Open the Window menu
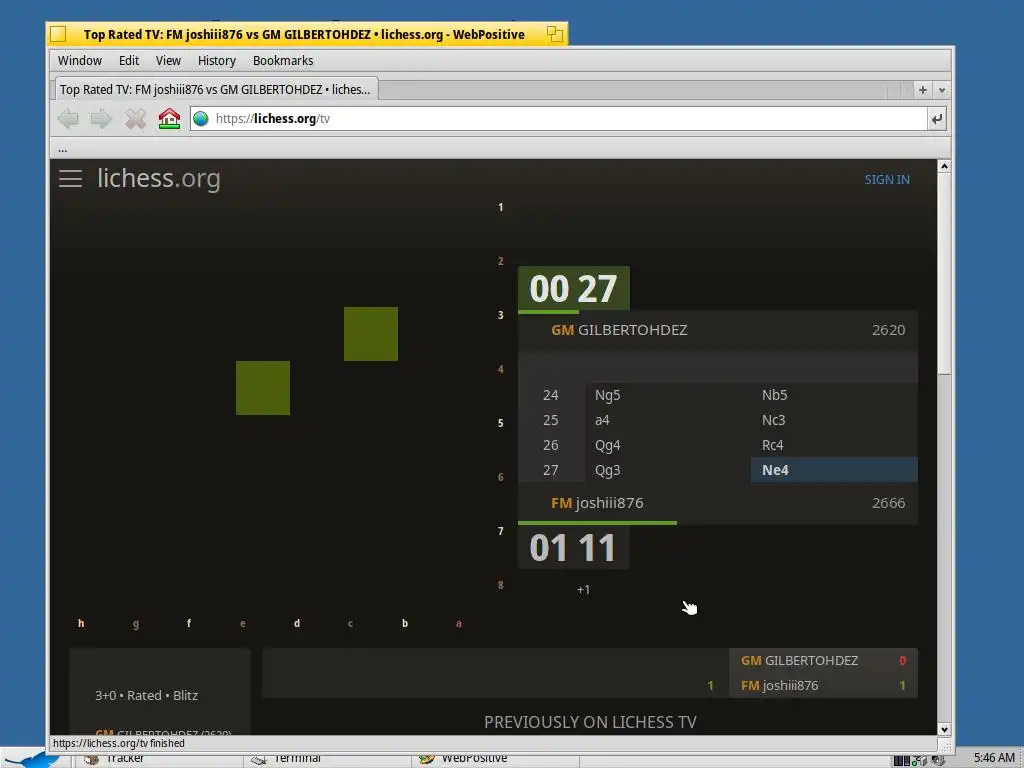Viewport: 1024px width, 768px height. tap(80, 61)
